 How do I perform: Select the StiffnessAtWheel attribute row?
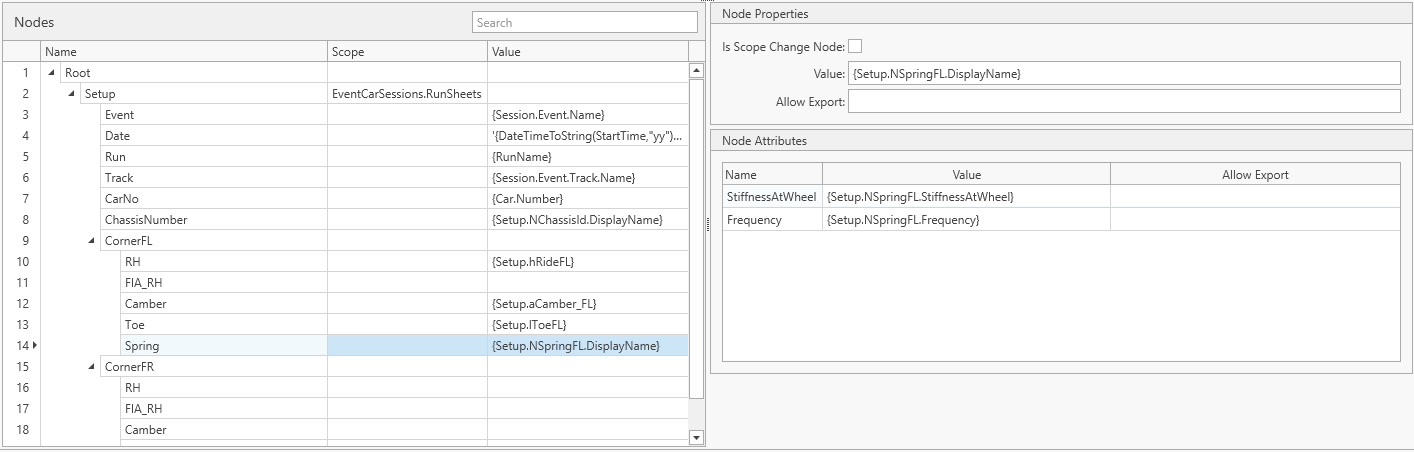pyautogui.click(x=771, y=197)
